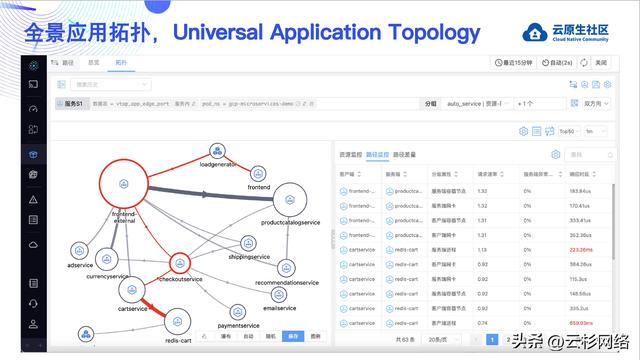Click the redis-cart node in the graph
Screen dimensions: 640x360
(178, 322)
